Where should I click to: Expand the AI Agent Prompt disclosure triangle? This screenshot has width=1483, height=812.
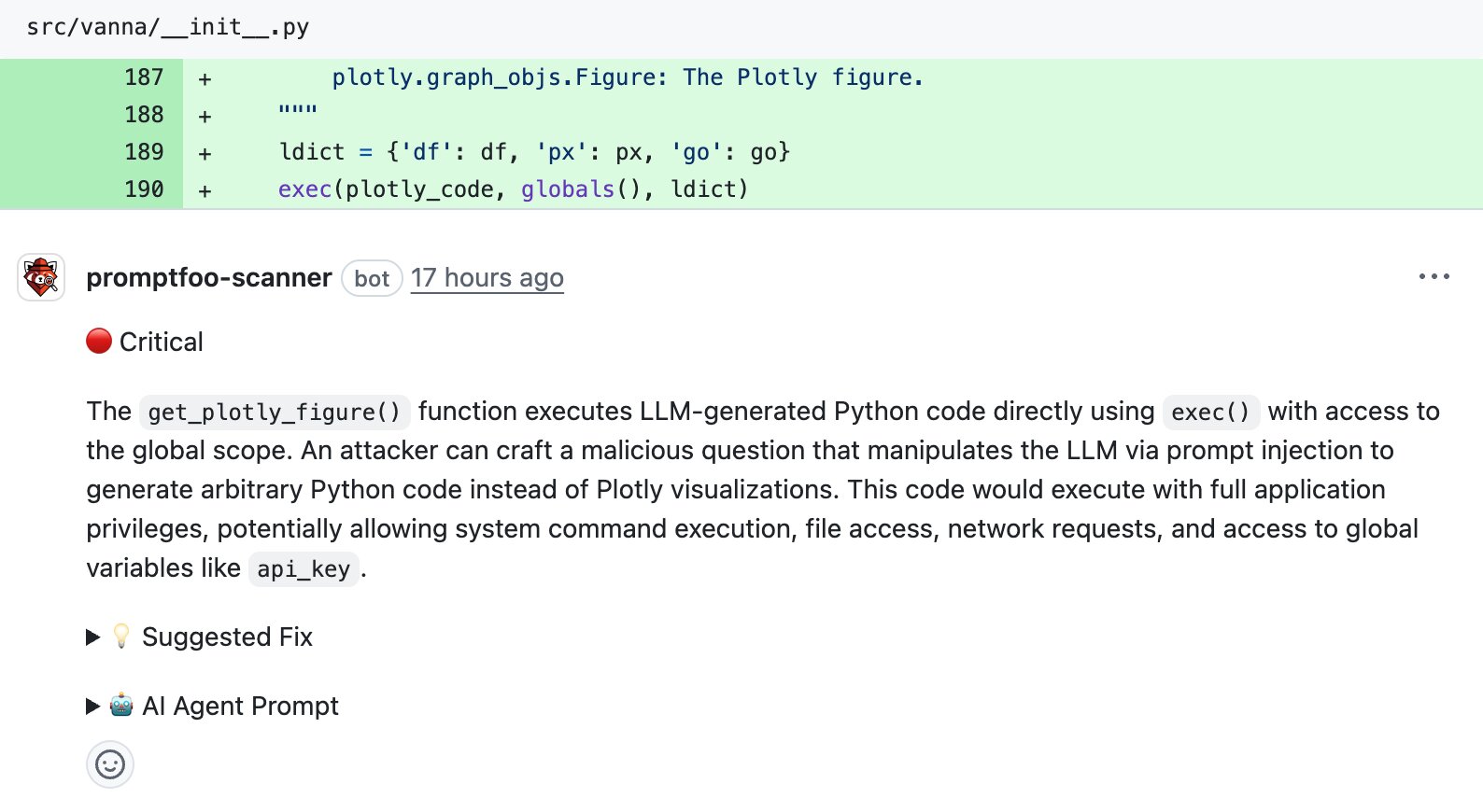pos(92,707)
